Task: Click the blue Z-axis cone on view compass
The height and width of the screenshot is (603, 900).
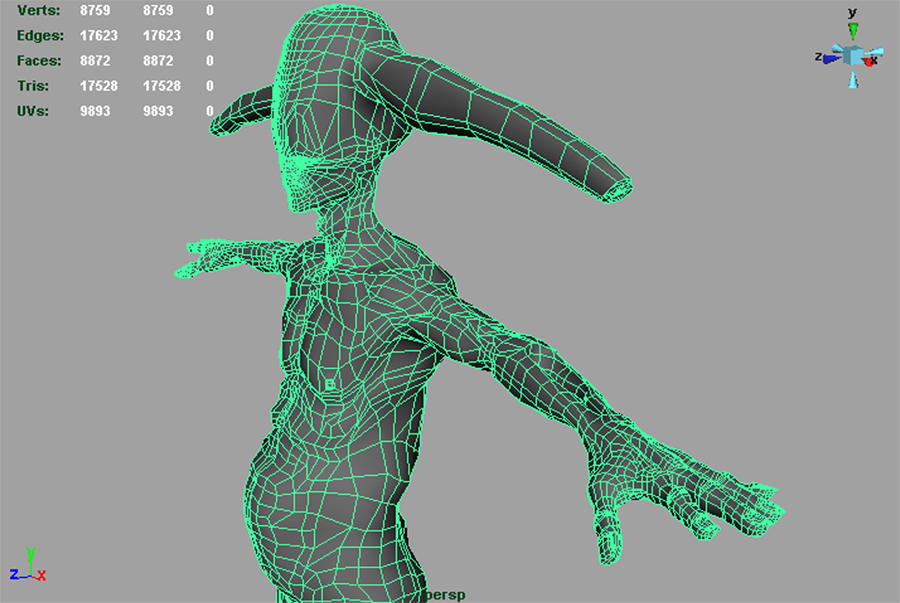Action: click(x=830, y=58)
